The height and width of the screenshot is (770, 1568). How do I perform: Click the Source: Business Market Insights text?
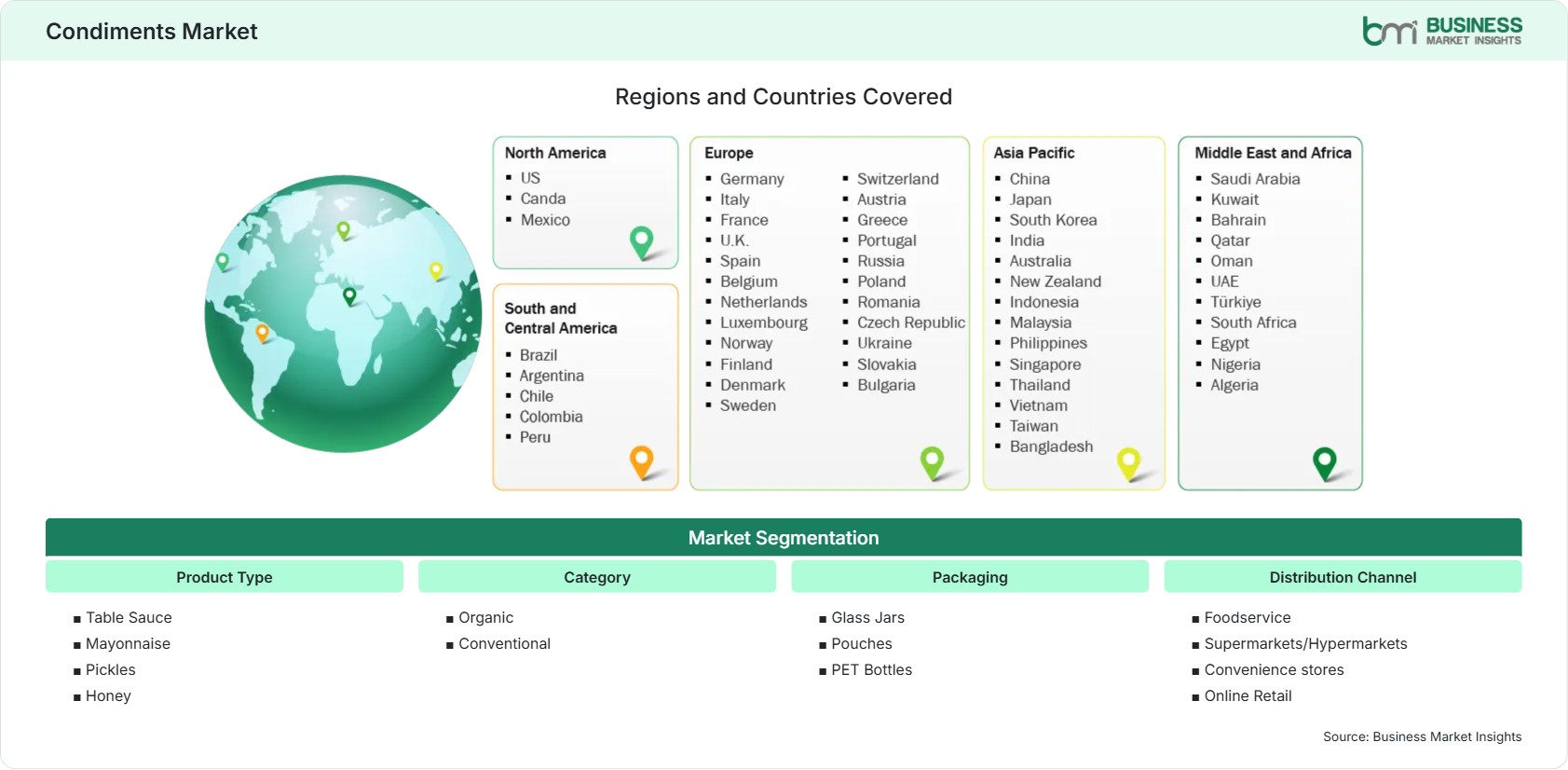(1422, 736)
